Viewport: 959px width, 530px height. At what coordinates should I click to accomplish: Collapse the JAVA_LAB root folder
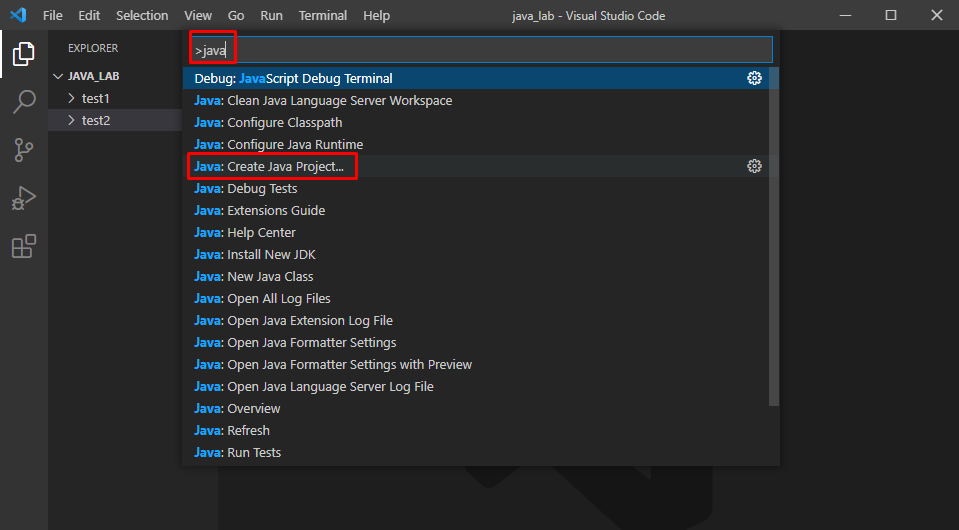(58, 76)
